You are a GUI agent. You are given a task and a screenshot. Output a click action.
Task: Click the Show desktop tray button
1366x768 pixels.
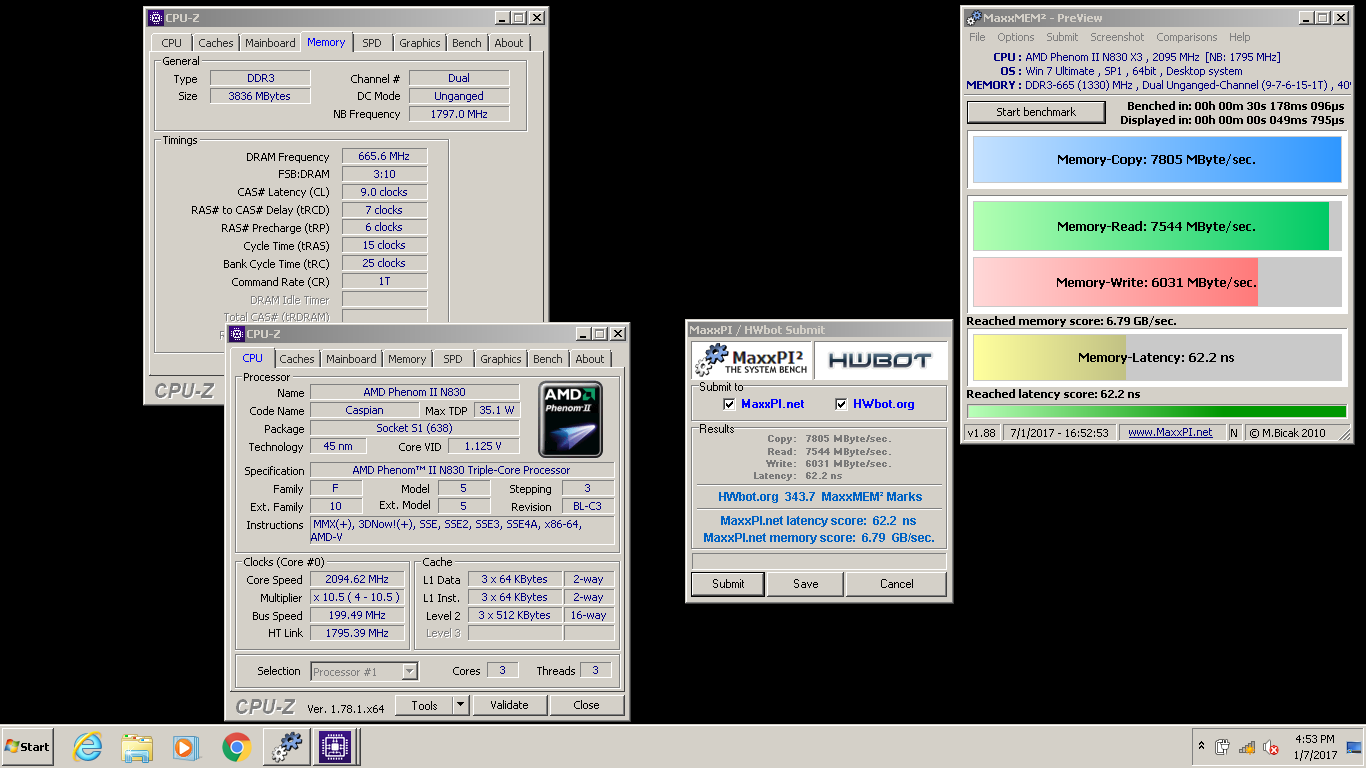point(1354,747)
